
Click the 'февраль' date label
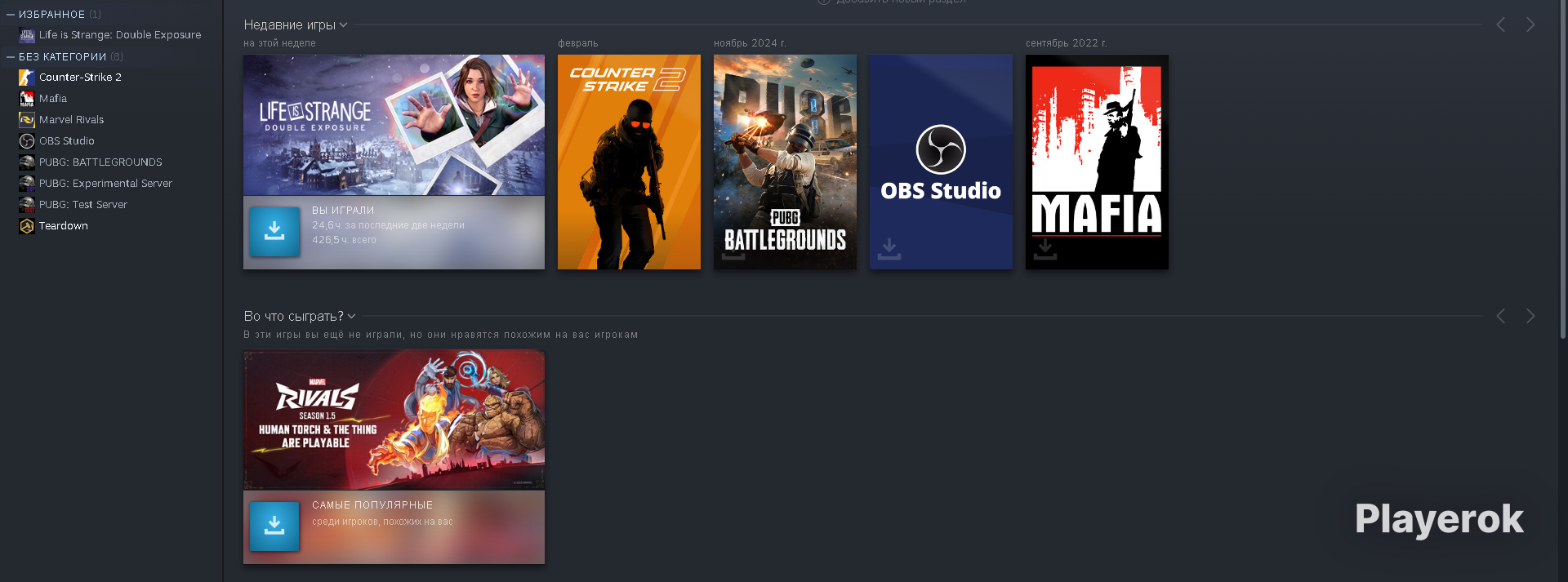[x=578, y=43]
